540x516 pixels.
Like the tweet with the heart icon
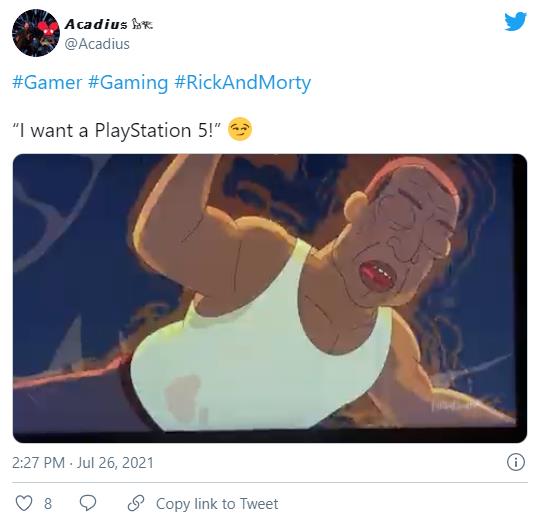point(24,503)
